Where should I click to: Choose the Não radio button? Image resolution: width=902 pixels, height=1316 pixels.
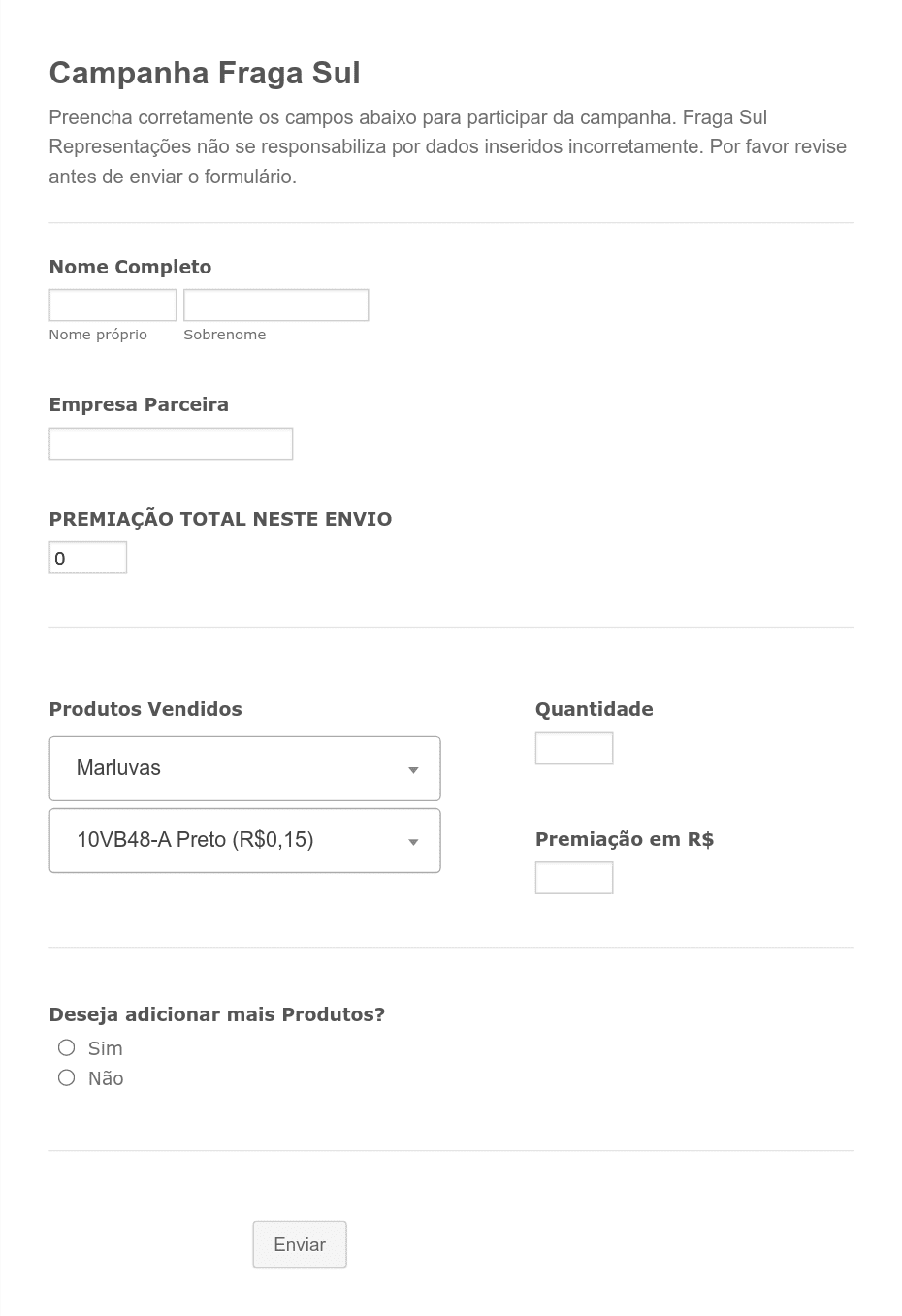click(66, 1077)
